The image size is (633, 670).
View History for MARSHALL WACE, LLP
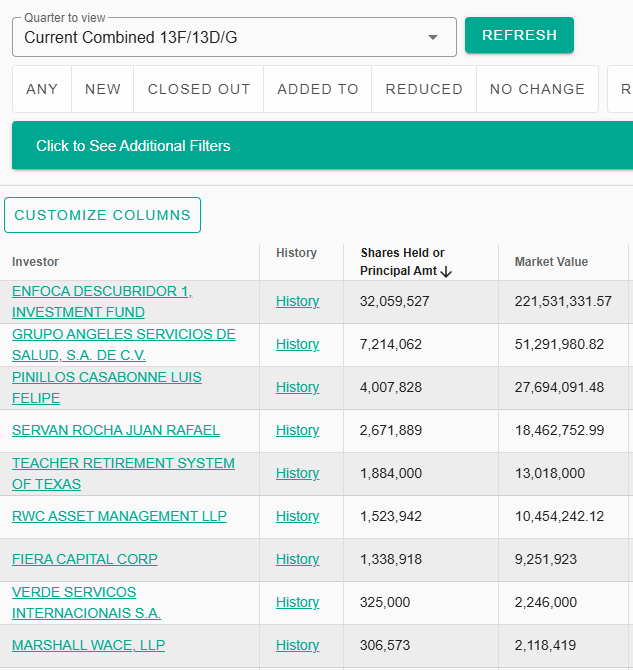coord(297,645)
